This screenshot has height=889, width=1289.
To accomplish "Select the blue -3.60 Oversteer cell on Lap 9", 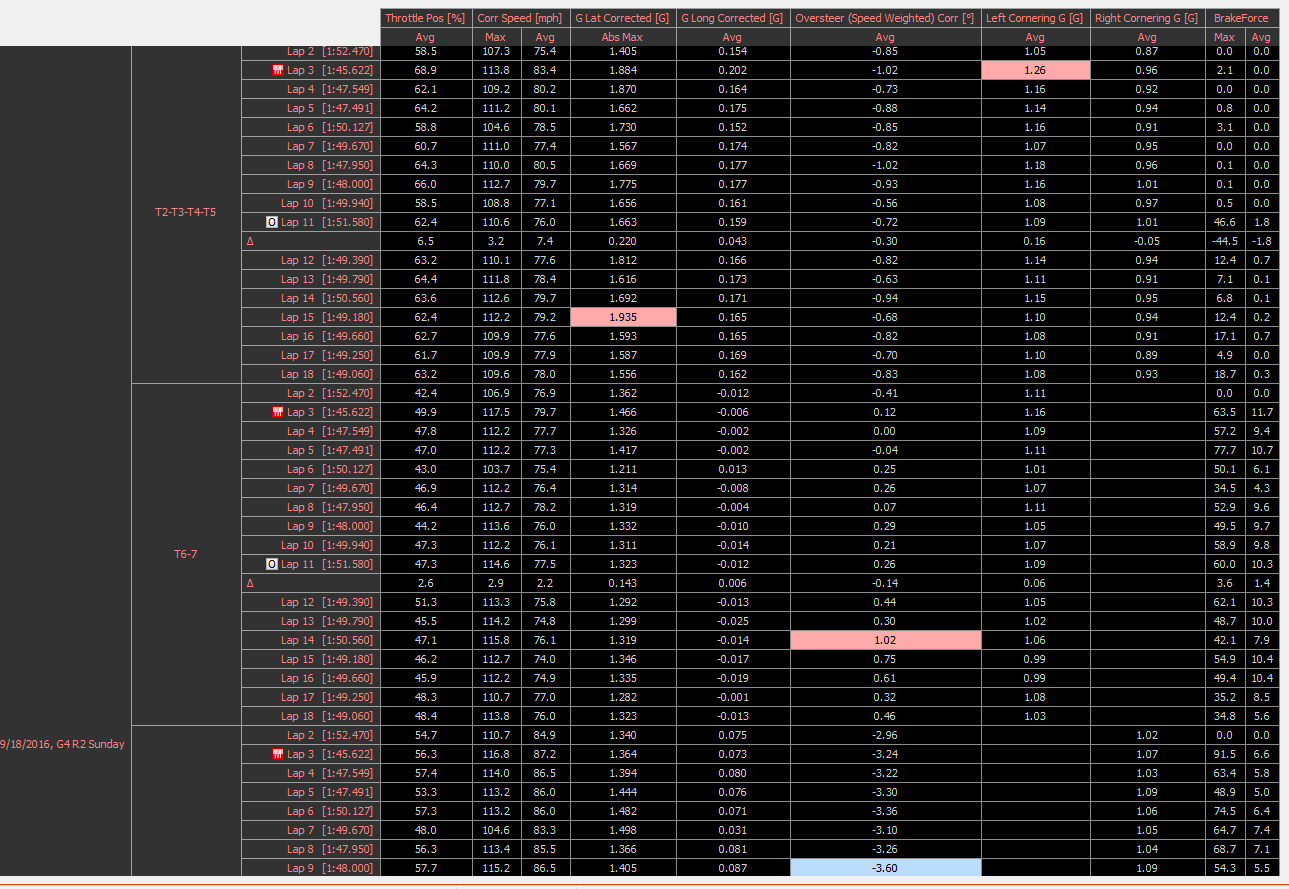I will tap(885, 868).
